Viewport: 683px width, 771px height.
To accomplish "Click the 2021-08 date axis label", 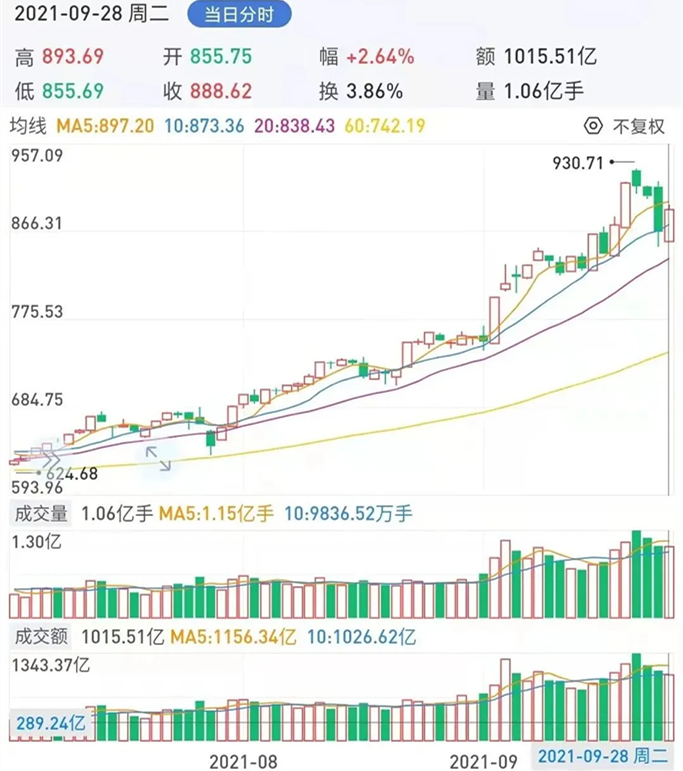I will [243, 761].
